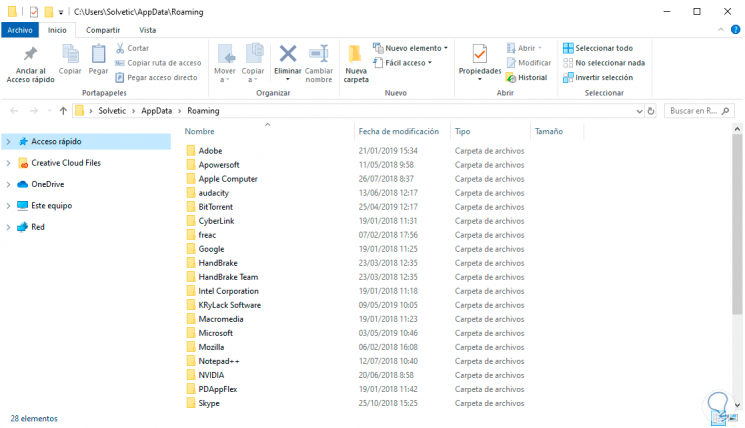Click the refresh button beside address bar
The height and width of the screenshot is (428, 745).
tap(651, 111)
